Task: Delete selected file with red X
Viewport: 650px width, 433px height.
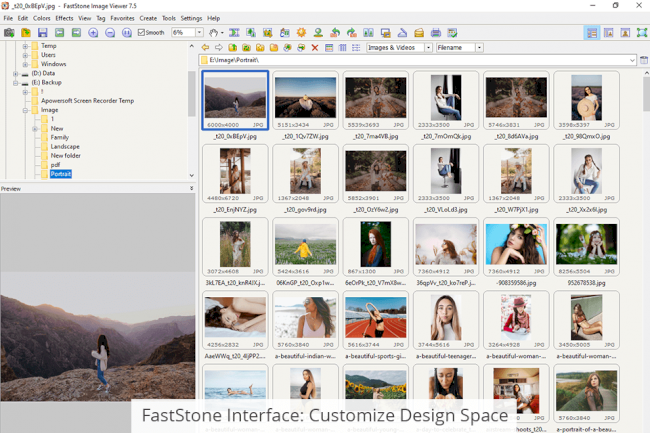Action: 315,48
